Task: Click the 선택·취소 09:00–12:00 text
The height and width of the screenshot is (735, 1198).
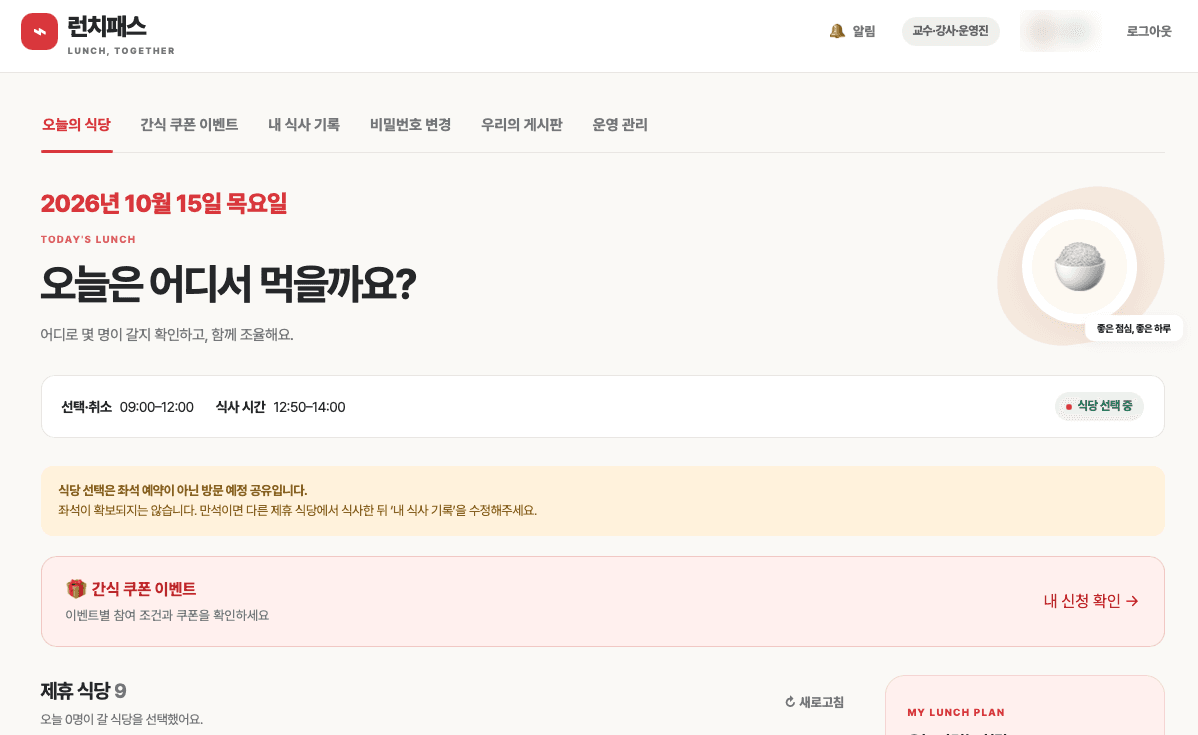Action: click(x=128, y=407)
